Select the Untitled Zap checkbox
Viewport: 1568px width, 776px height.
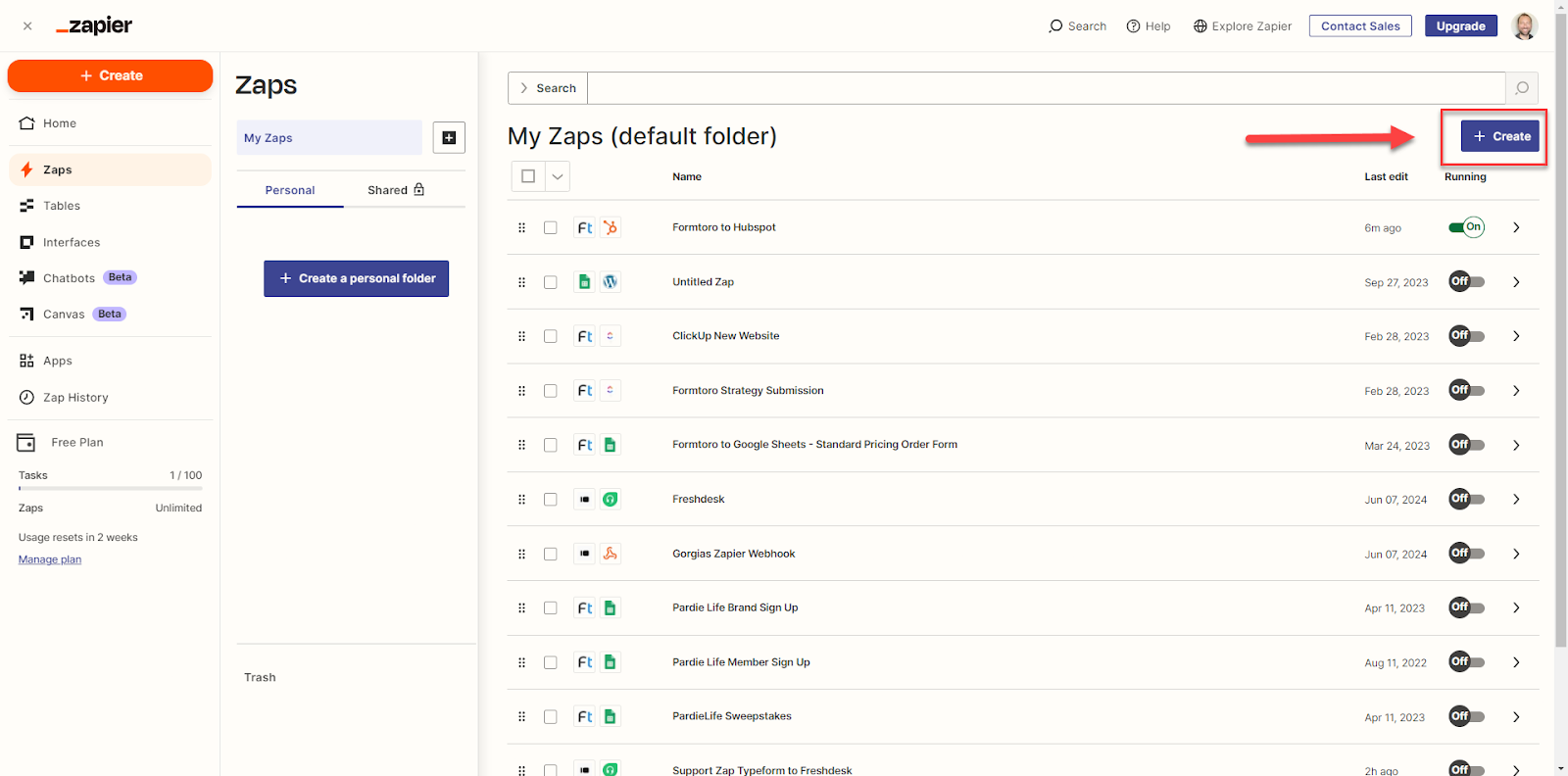pos(551,282)
